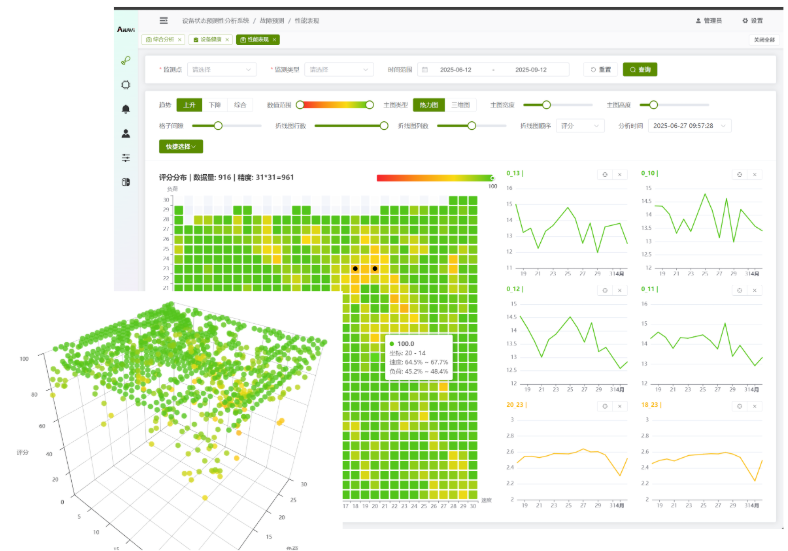The height and width of the screenshot is (551, 788).
Task: Expand the 快速选择 dropdown button
Action: click(x=182, y=146)
